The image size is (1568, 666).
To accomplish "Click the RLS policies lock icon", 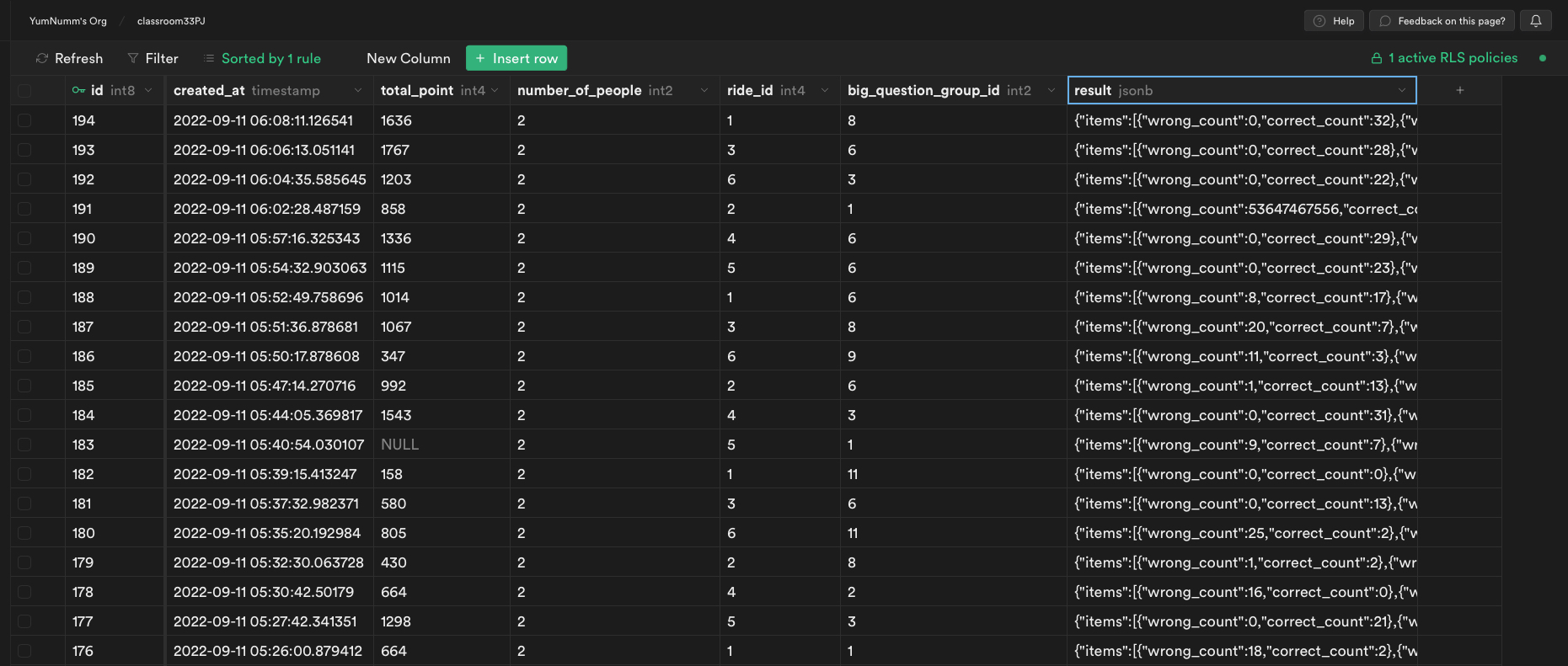I will point(1377,58).
